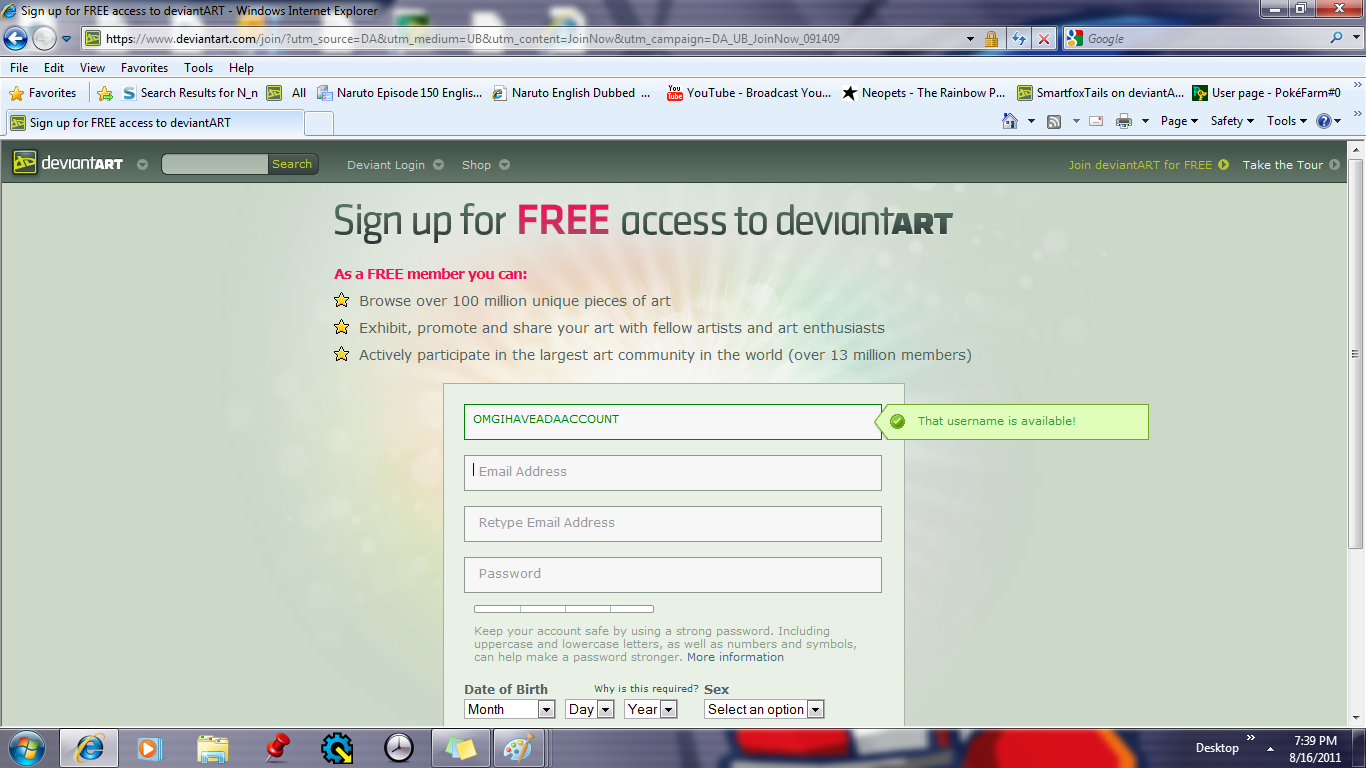1366x768 pixels.
Task: Open 'Neopets - The Rainbow P...' favorite
Action: point(923,93)
